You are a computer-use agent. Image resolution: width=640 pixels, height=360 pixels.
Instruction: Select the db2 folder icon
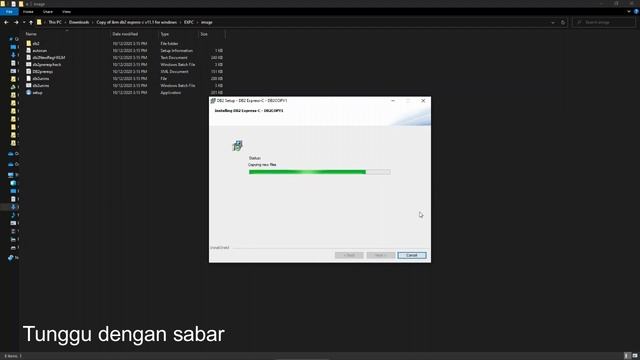coord(29,43)
